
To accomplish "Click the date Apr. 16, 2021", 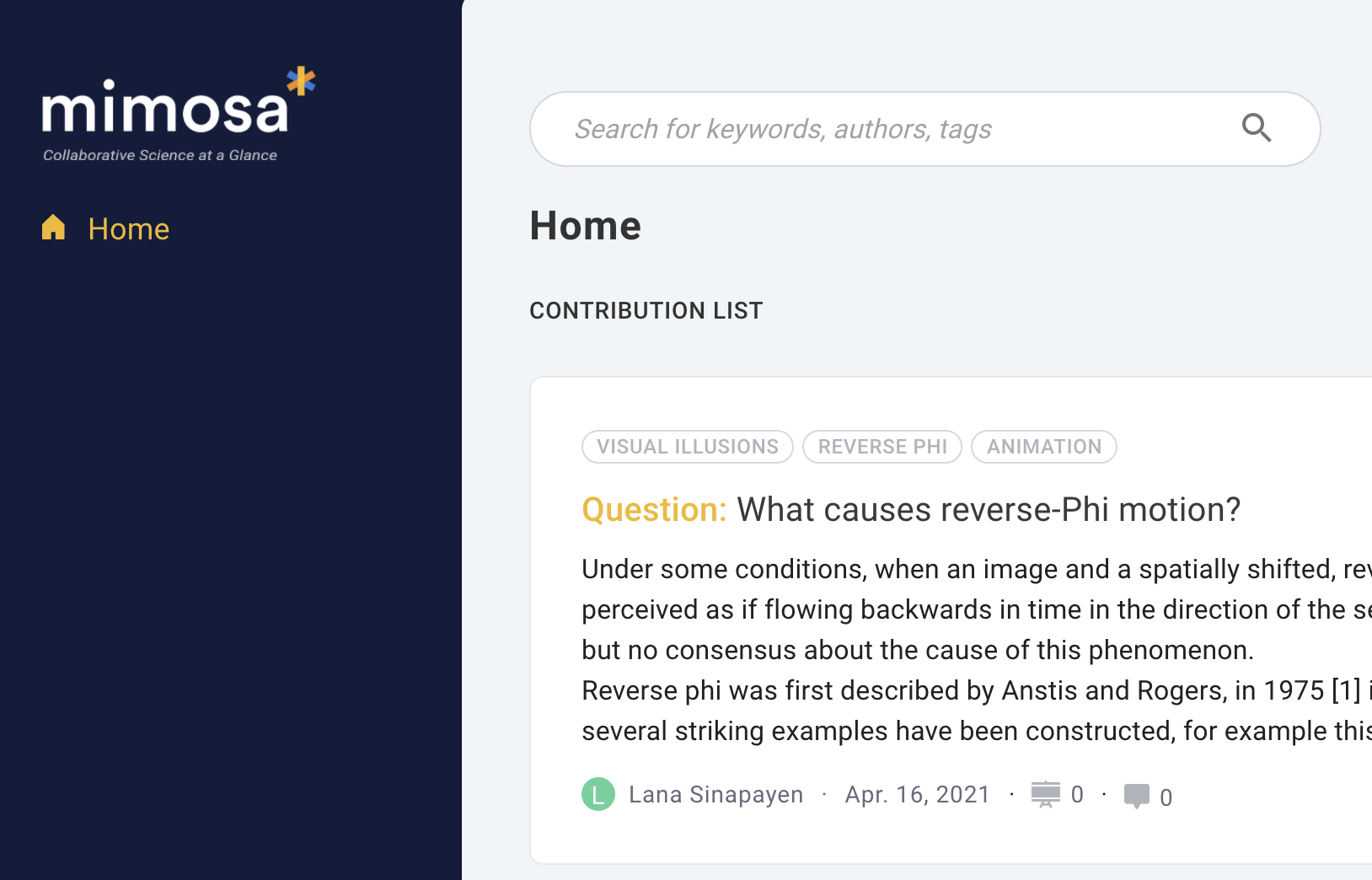I will tap(918, 793).
